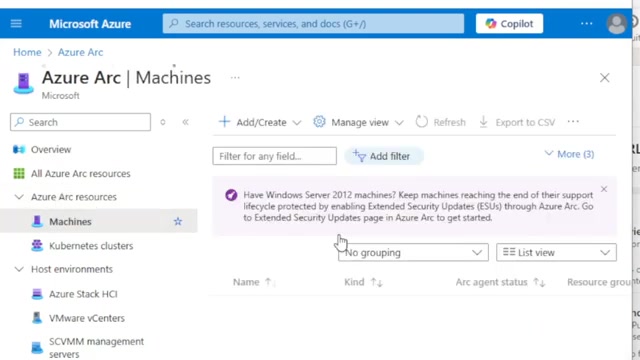This screenshot has width=640, height=360.
Task: Open VMware vCenters
Action: click(87, 318)
